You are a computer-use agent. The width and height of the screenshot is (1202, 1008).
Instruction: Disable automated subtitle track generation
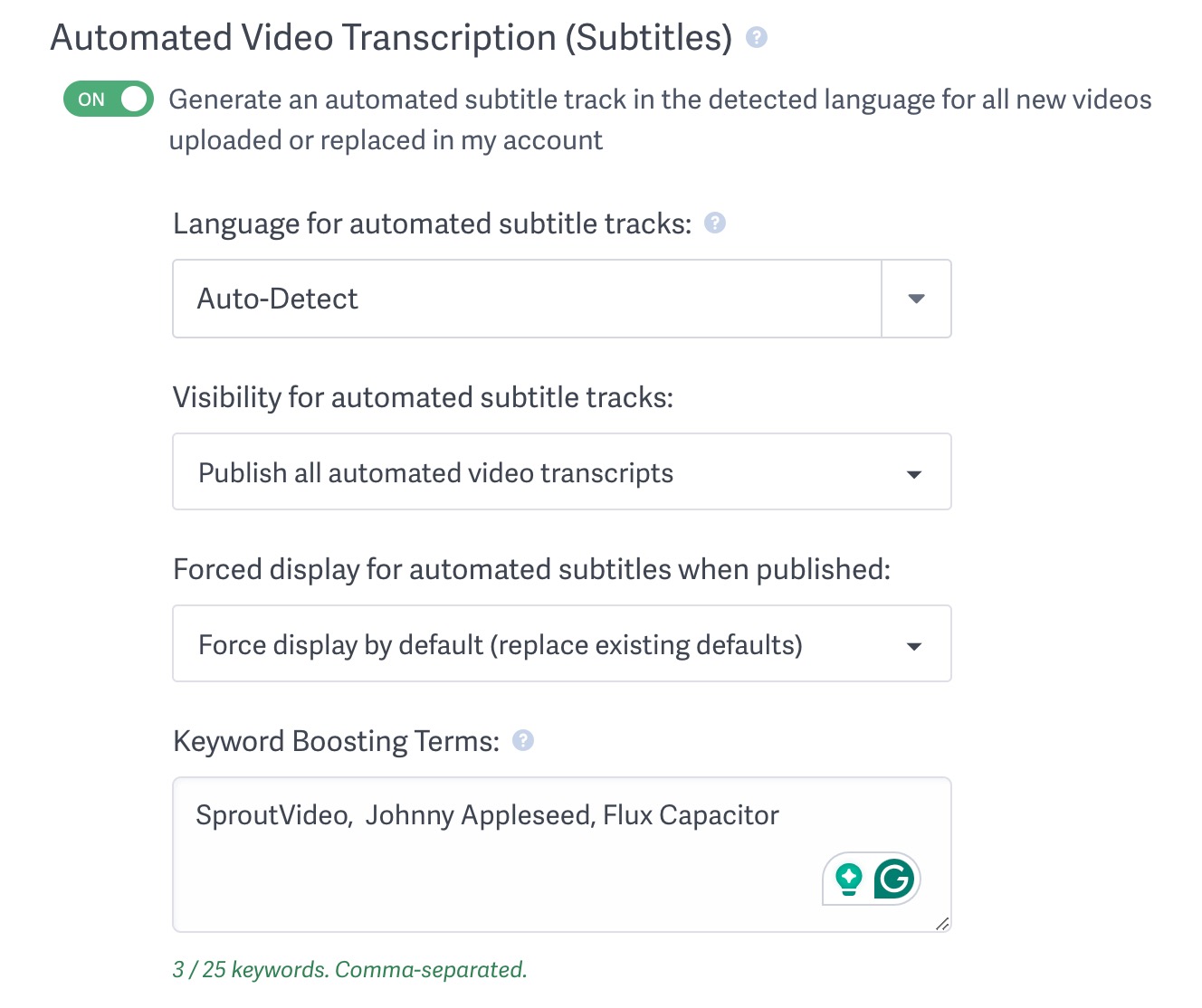pyautogui.click(x=108, y=99)
